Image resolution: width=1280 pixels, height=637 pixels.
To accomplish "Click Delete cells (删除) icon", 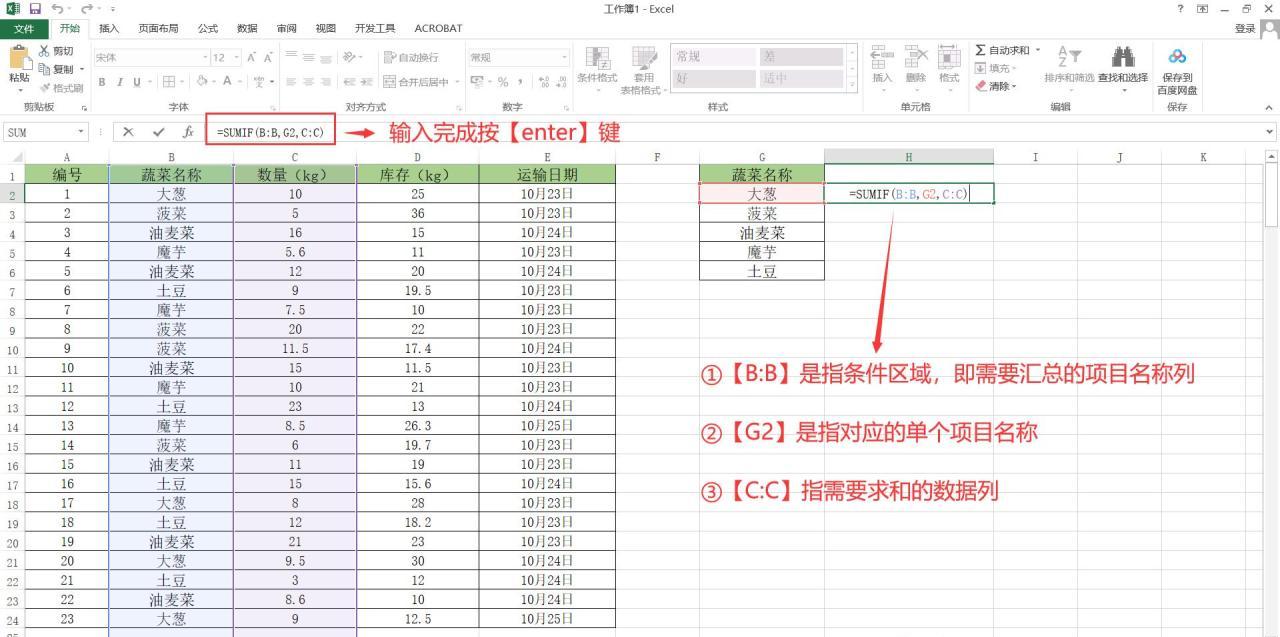I will click(x=915, y=57).
